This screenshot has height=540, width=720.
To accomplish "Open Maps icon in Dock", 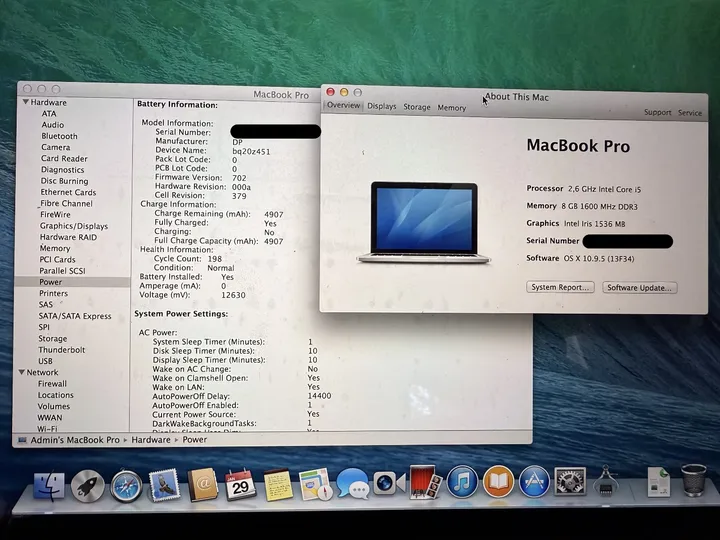I will [315, 484].
